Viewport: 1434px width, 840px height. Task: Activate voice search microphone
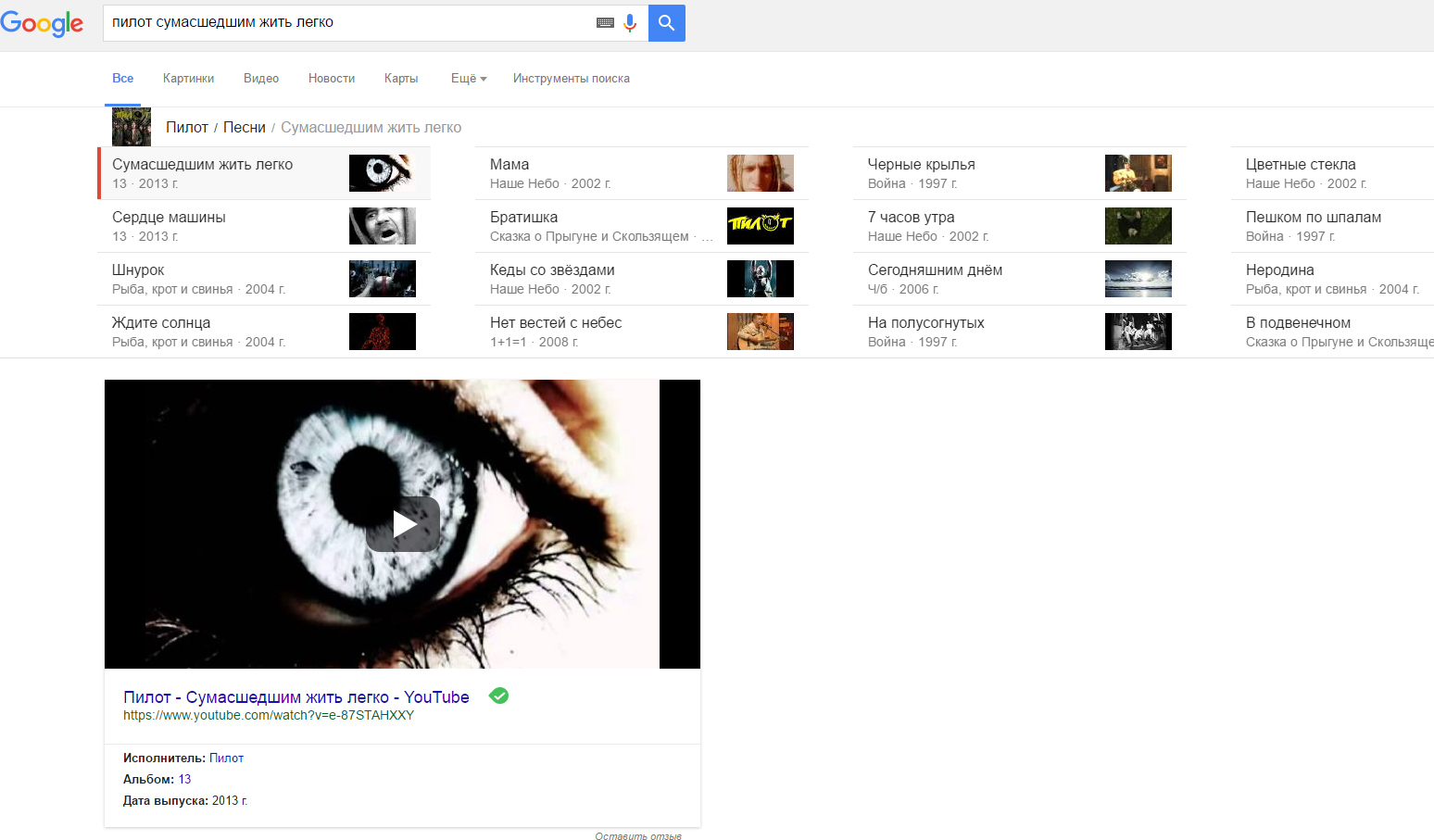tap(630, 23)
